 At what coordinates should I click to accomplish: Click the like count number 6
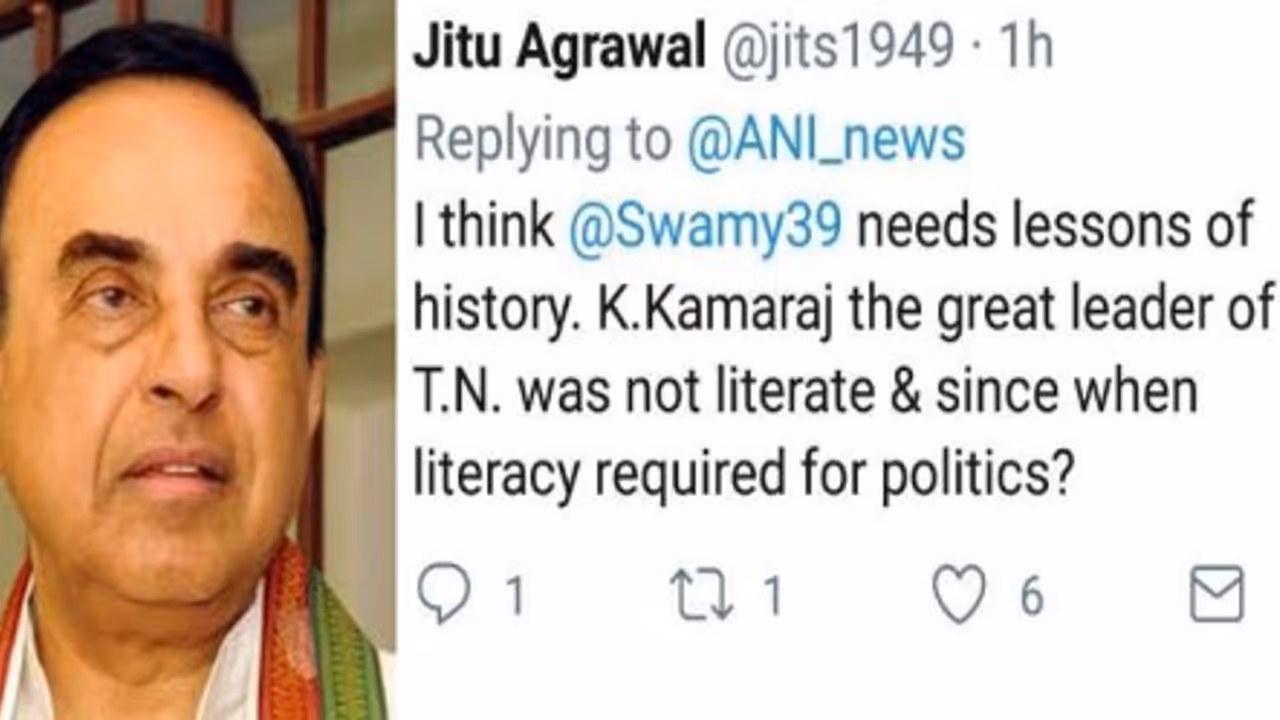(x=1031, y=597)
